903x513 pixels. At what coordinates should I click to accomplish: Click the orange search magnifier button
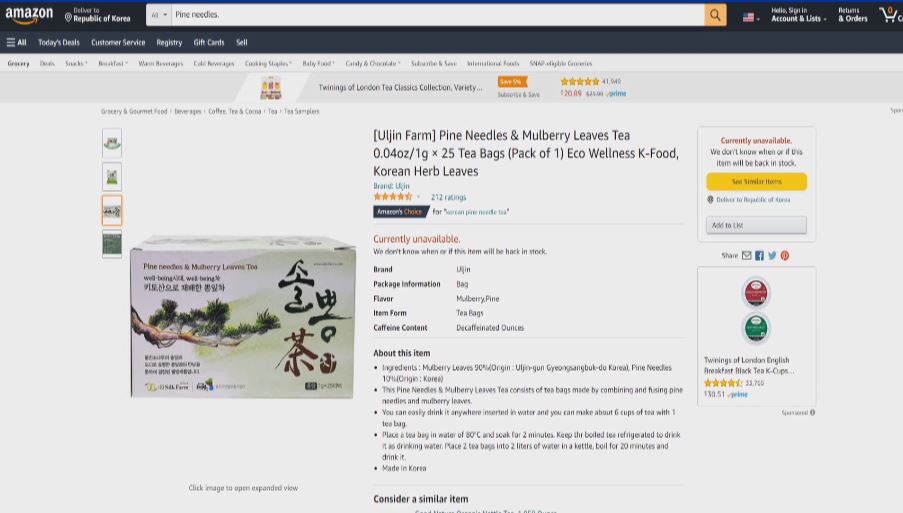tap(715, 15)
